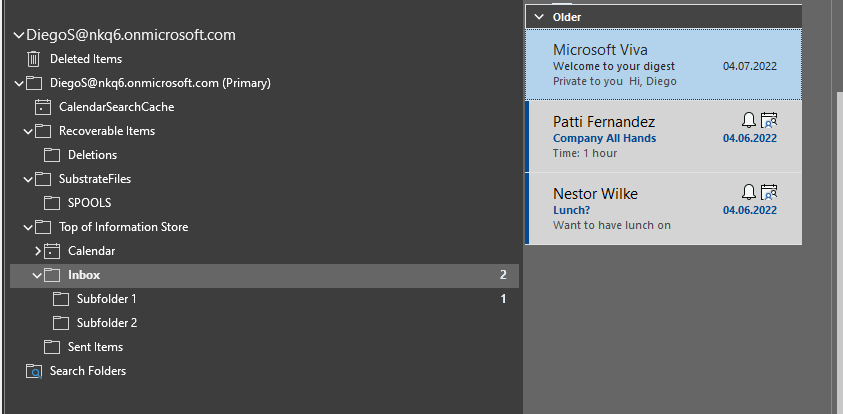This screenshot has width=843, height=414.
Task: Click the Sent Items folder icon
Action: pyautogui.click(x=52, y=347)
